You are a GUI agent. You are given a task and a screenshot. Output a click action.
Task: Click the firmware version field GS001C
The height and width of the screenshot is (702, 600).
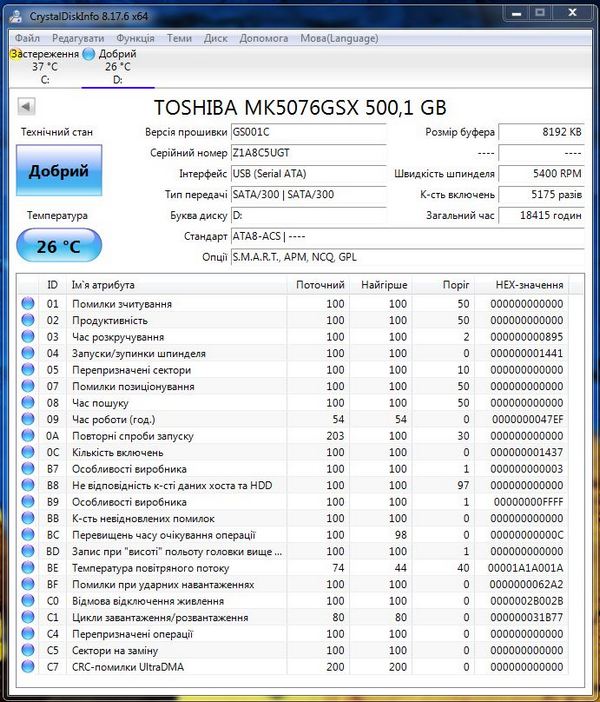[x=307, y=132]
